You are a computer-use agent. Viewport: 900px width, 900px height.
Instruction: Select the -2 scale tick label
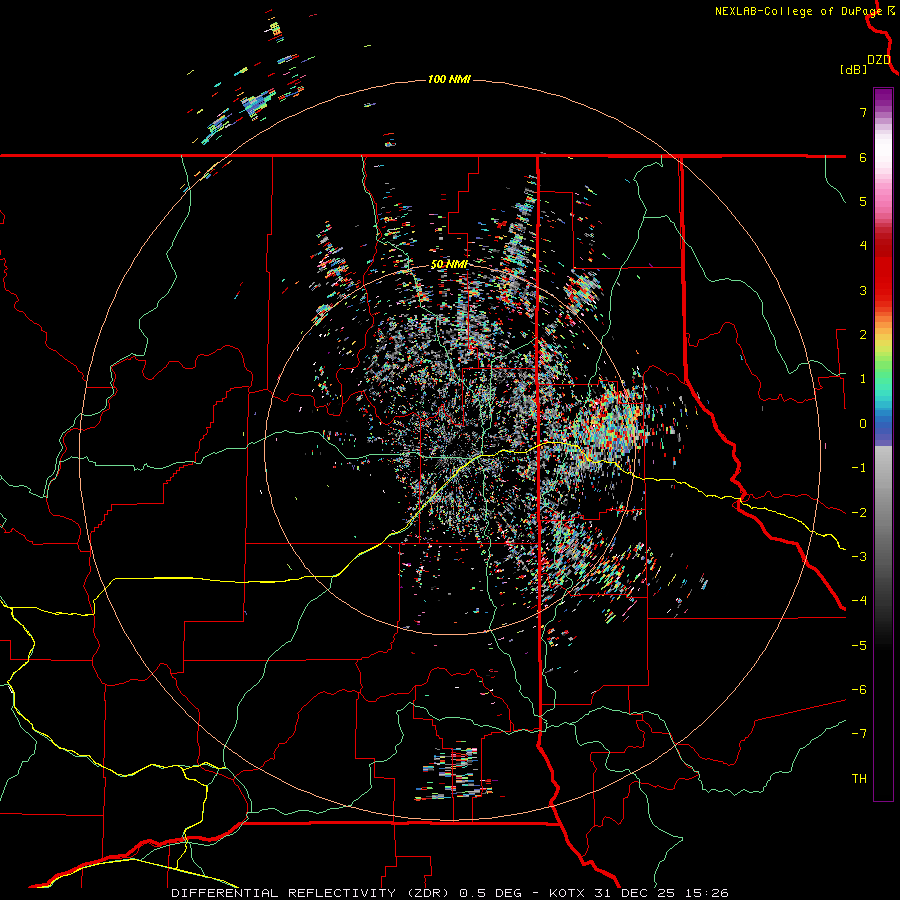(859, 513)
